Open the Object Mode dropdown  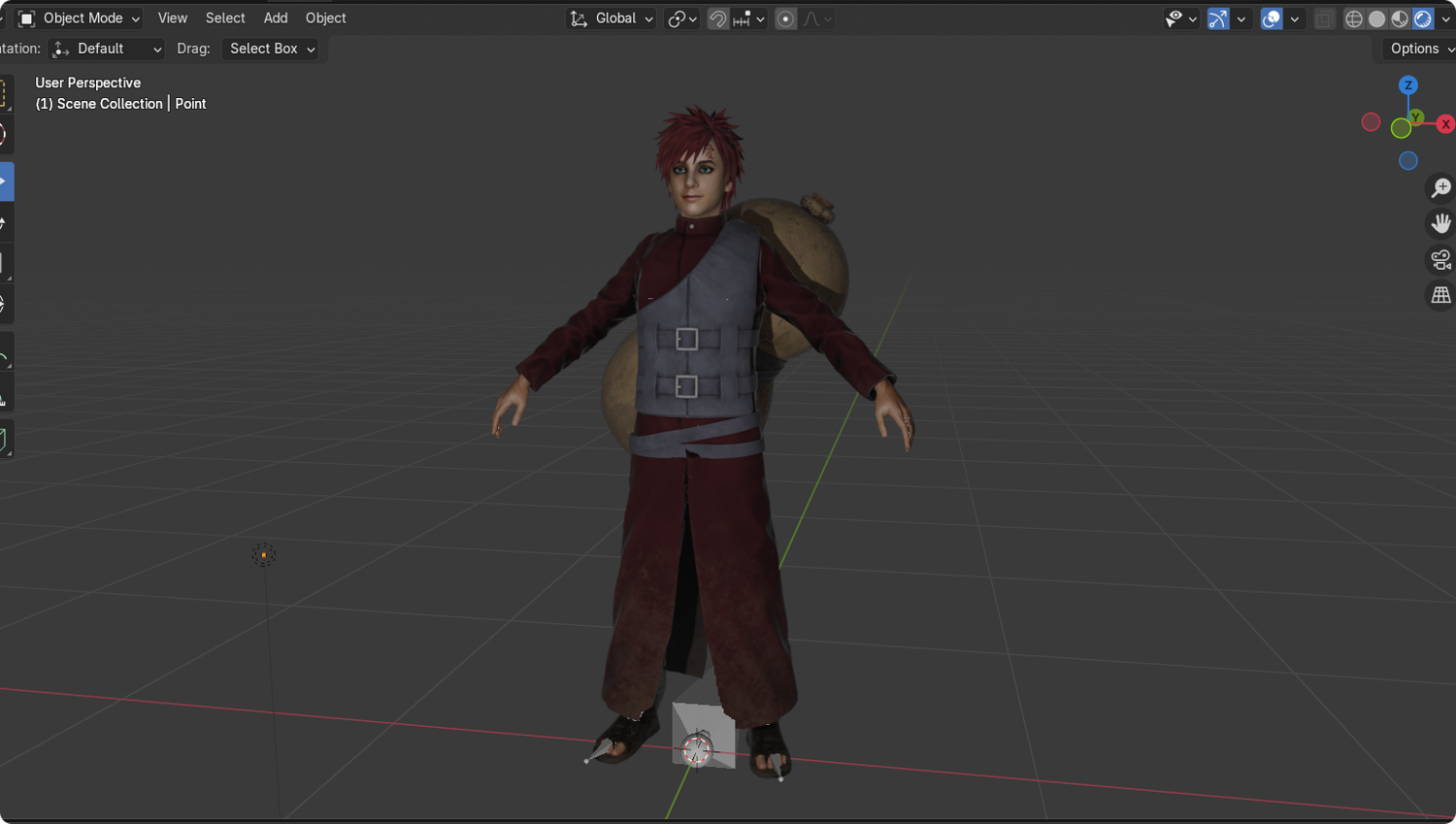pyautogui.click(x=79, y=18)
